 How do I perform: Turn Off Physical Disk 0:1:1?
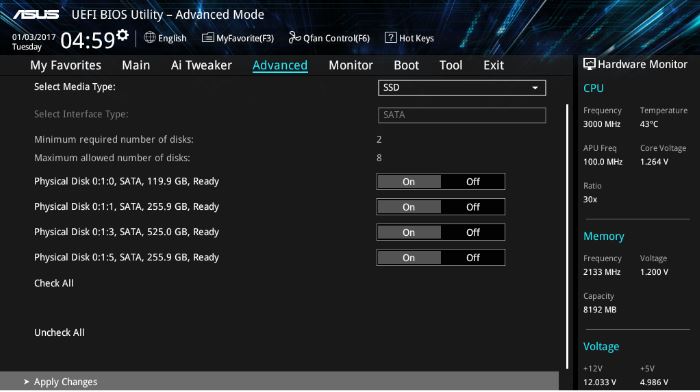point(473,207)
